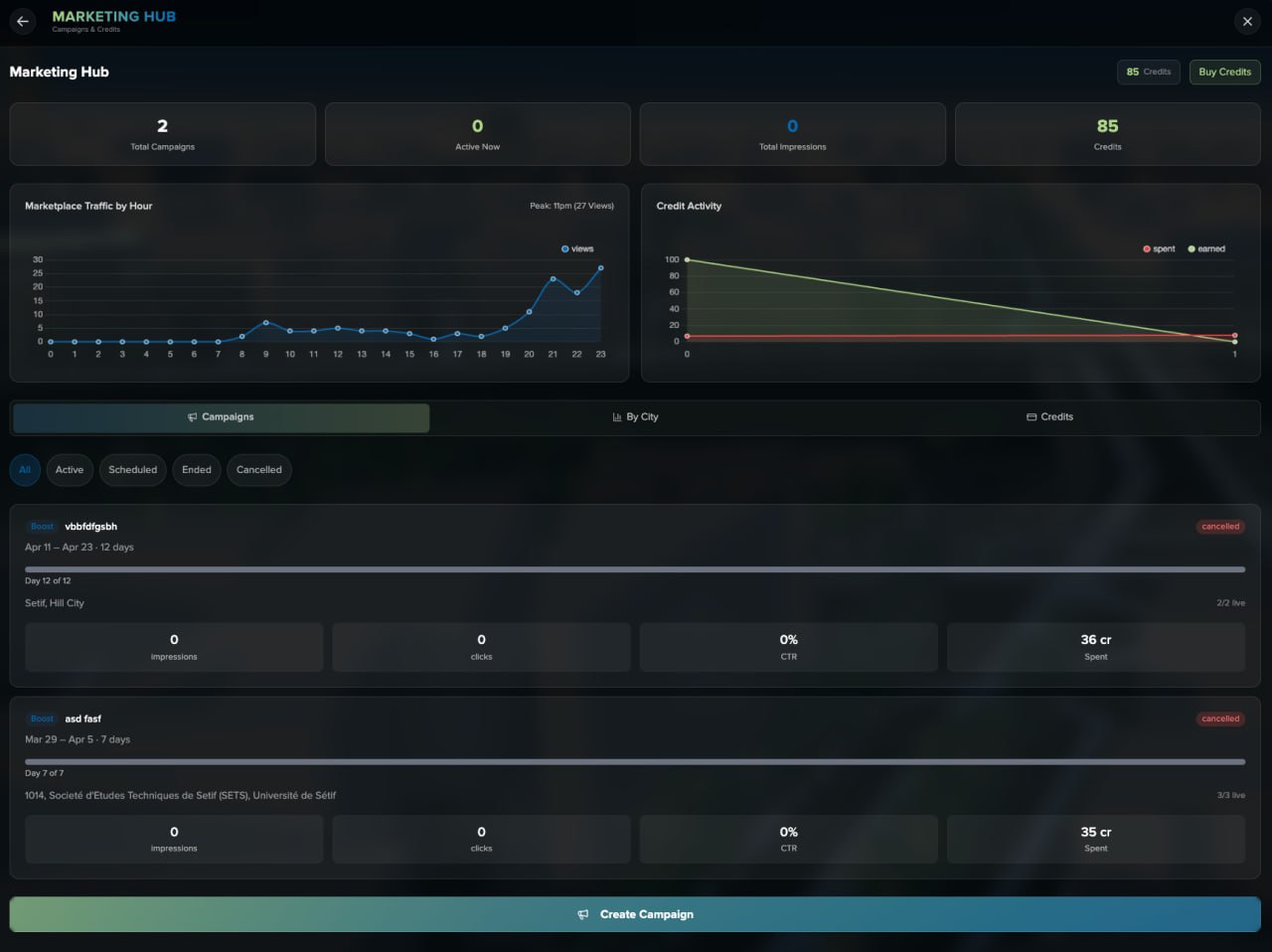Toggle the views legend in traffic chart

[x=577, y=248]
